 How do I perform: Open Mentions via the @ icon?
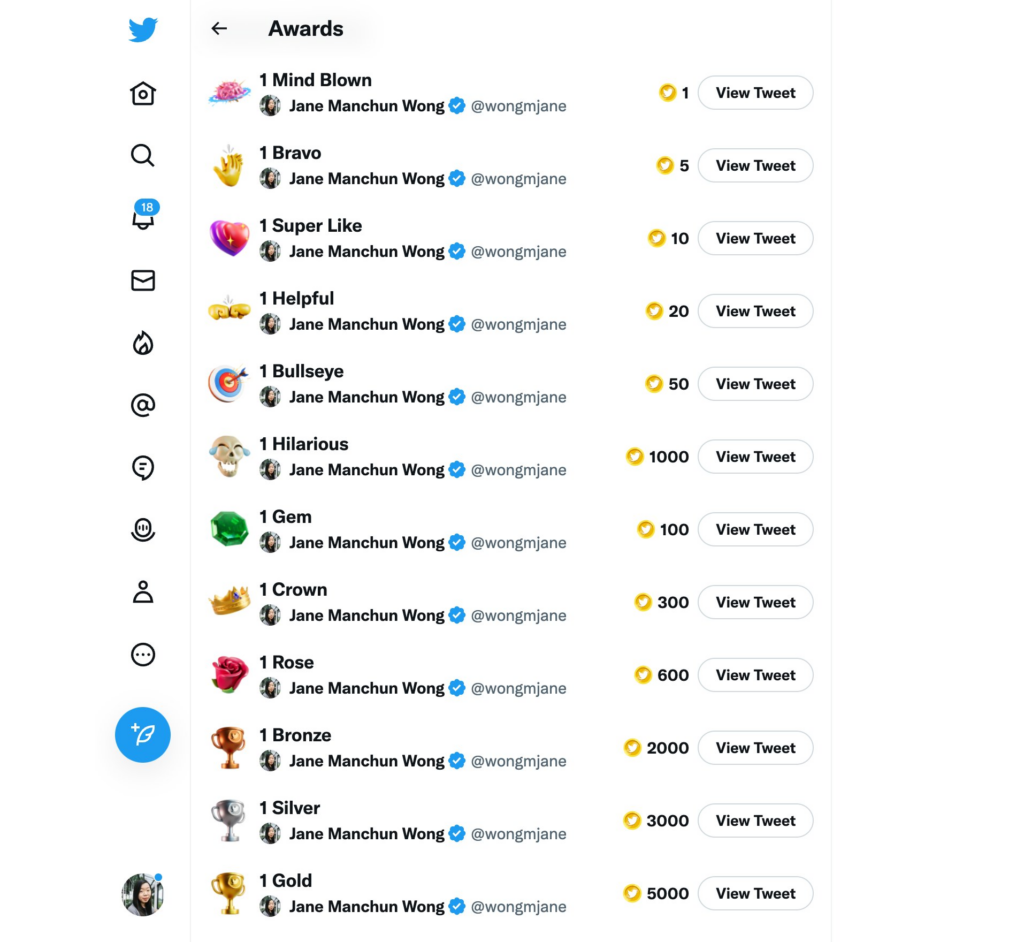point(143,405)
